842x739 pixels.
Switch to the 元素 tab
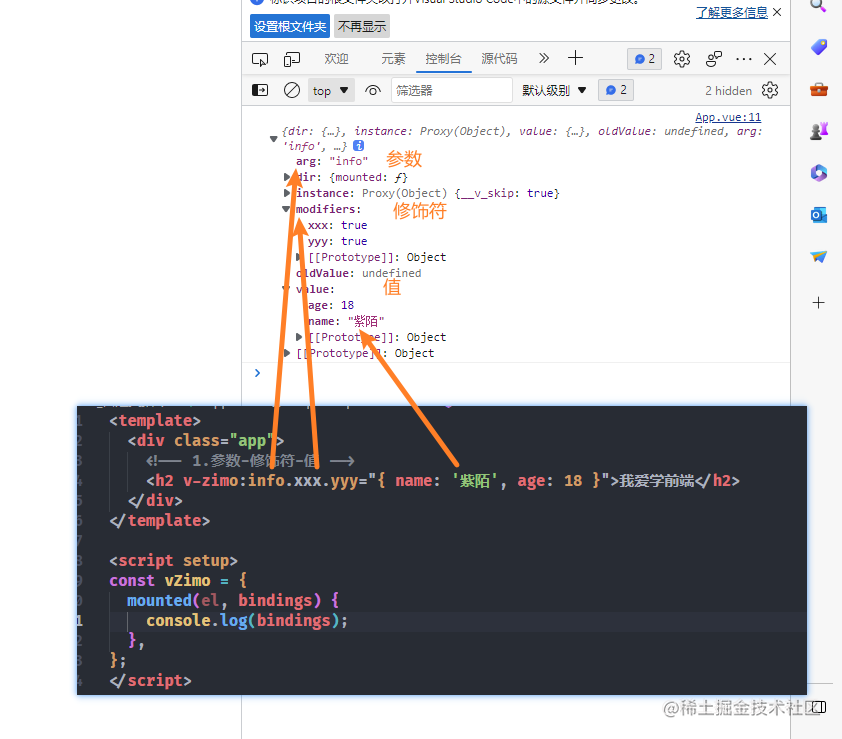[x=393, y=59]
